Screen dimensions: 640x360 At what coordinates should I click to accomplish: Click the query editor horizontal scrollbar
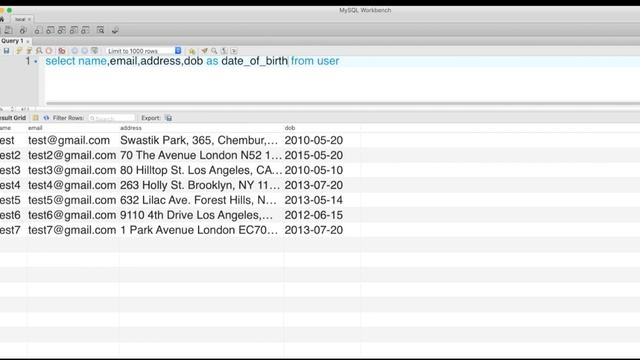tap(343, 103)
